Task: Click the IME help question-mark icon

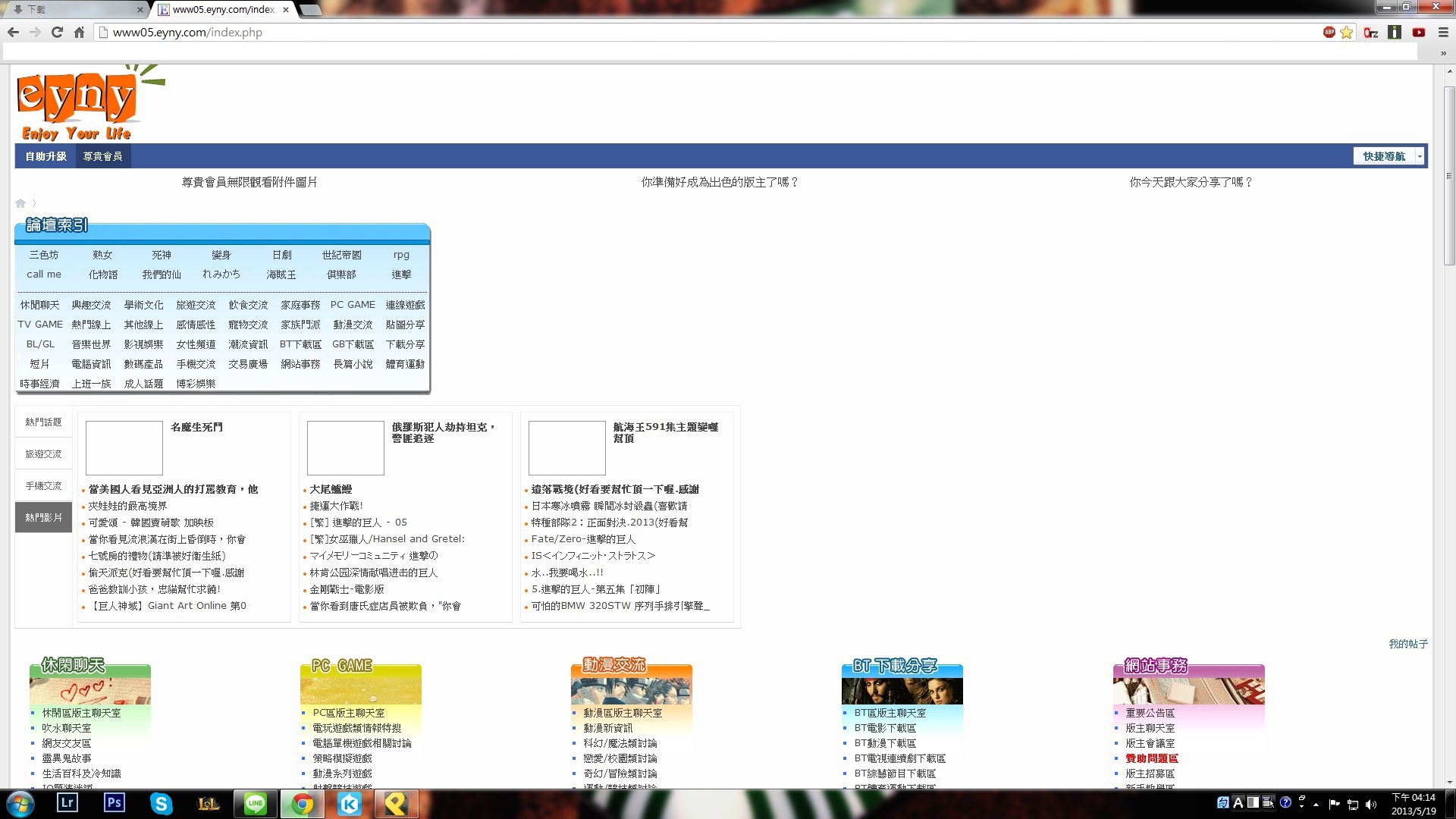Action: 1286,802
